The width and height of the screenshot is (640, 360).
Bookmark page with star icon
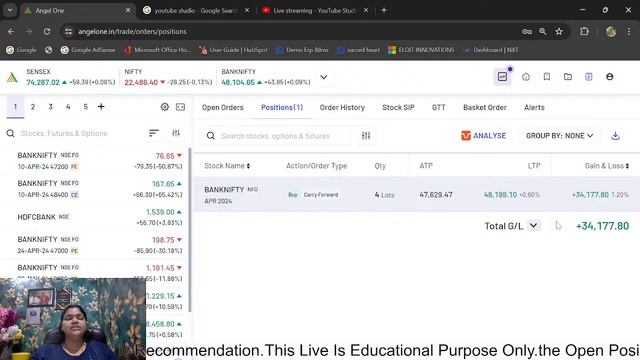point(559,31)
